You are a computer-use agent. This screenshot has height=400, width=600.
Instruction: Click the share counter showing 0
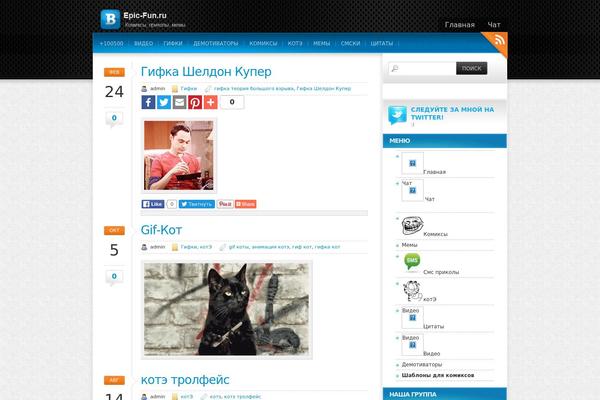coord(232,102)
